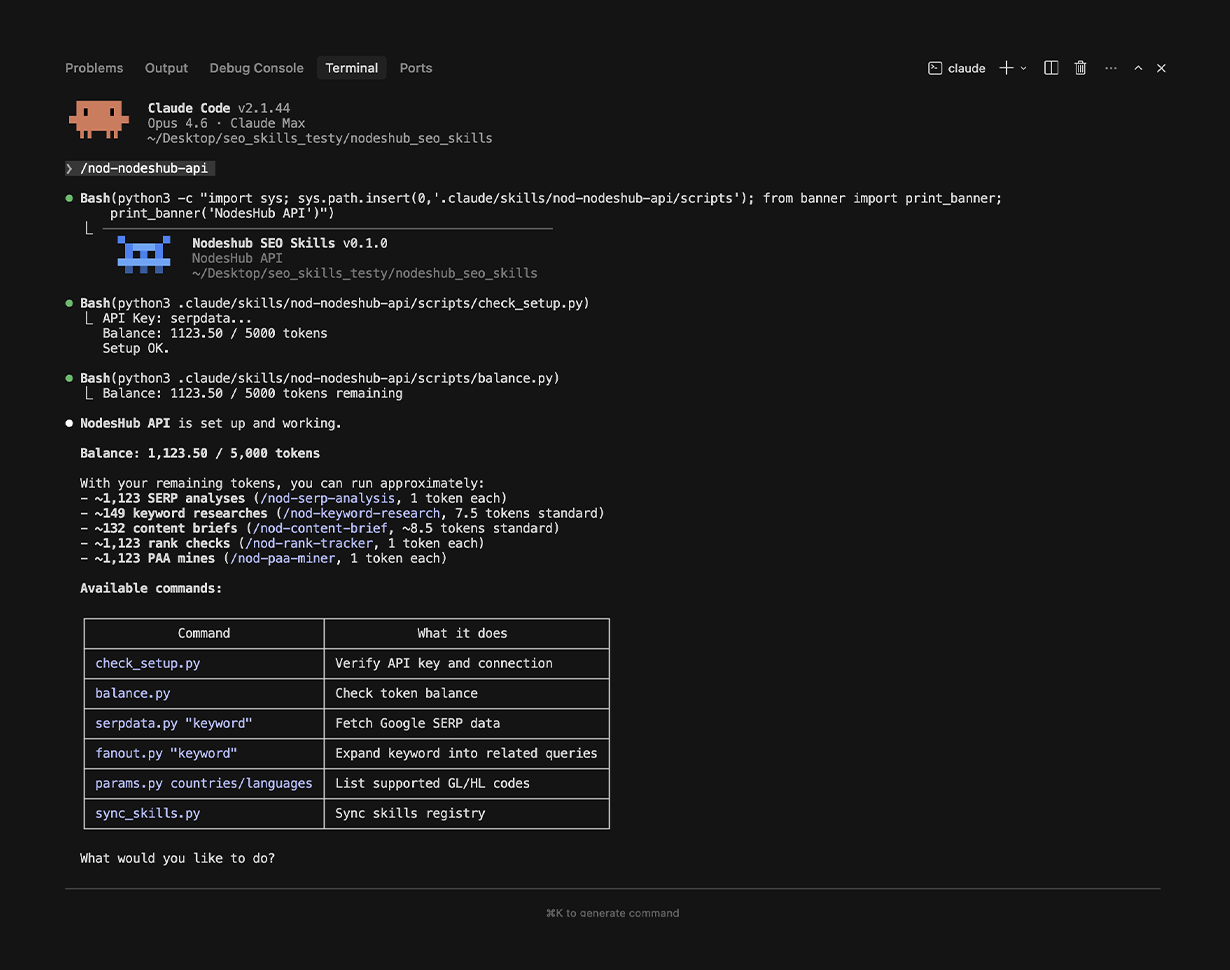Click the orange Claude Code mascot logo
1230x970 pixels.
click(99, 119)
